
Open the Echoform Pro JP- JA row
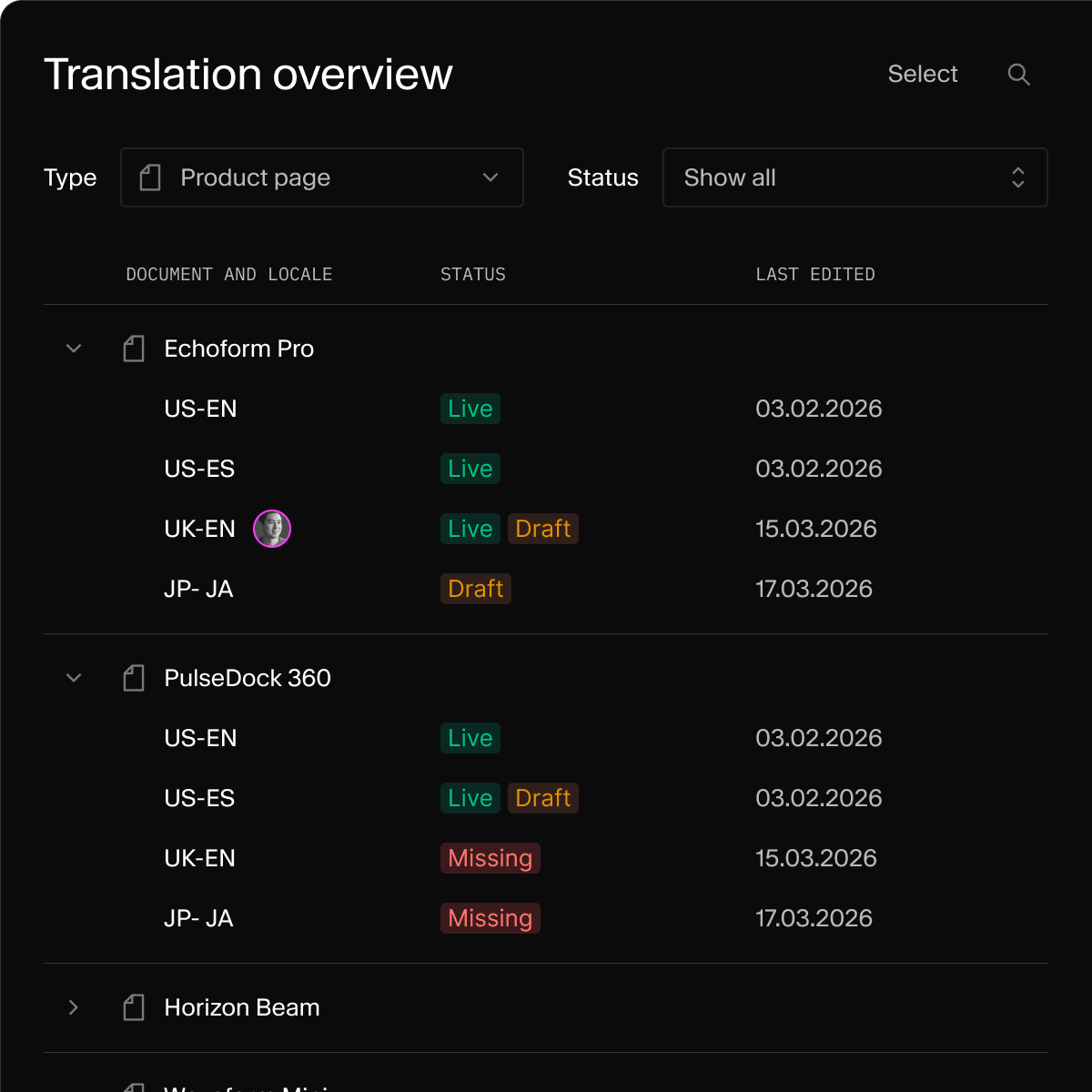198,589
